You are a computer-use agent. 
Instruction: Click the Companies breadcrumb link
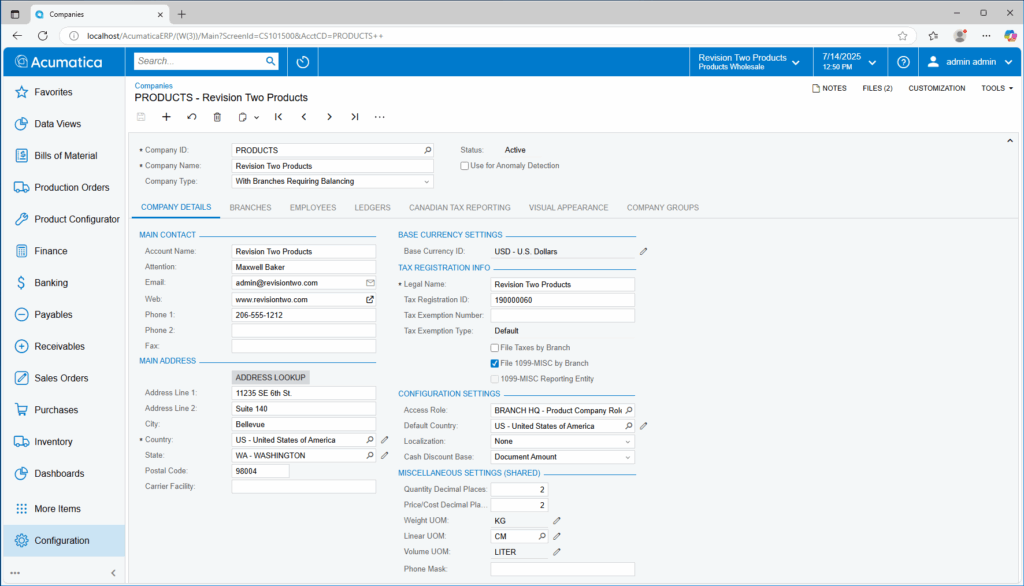[x=153, y=86]
